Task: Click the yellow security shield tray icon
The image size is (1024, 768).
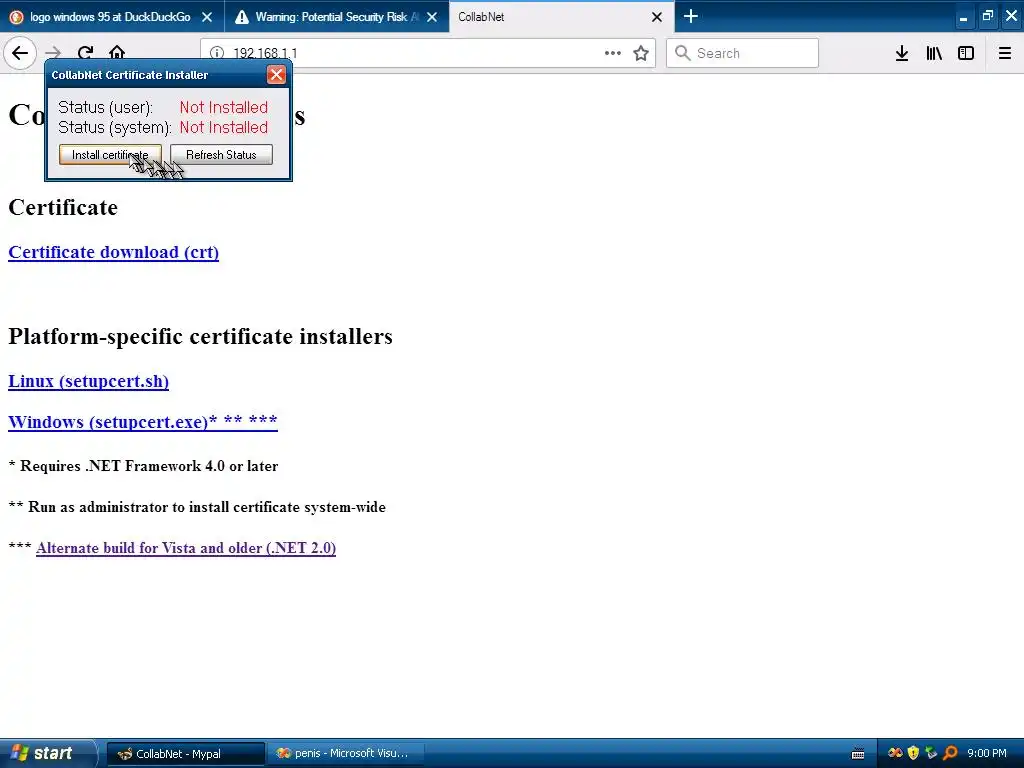Action: 913,753
